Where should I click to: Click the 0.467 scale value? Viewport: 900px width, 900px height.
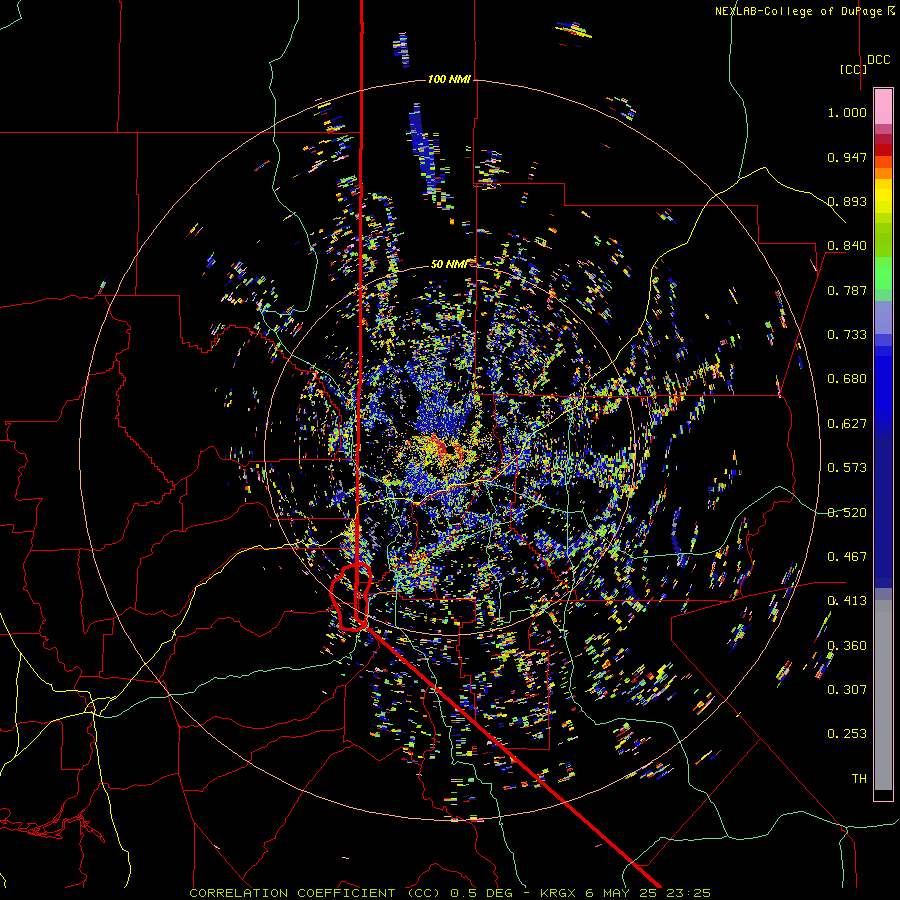tap(847, 557)
